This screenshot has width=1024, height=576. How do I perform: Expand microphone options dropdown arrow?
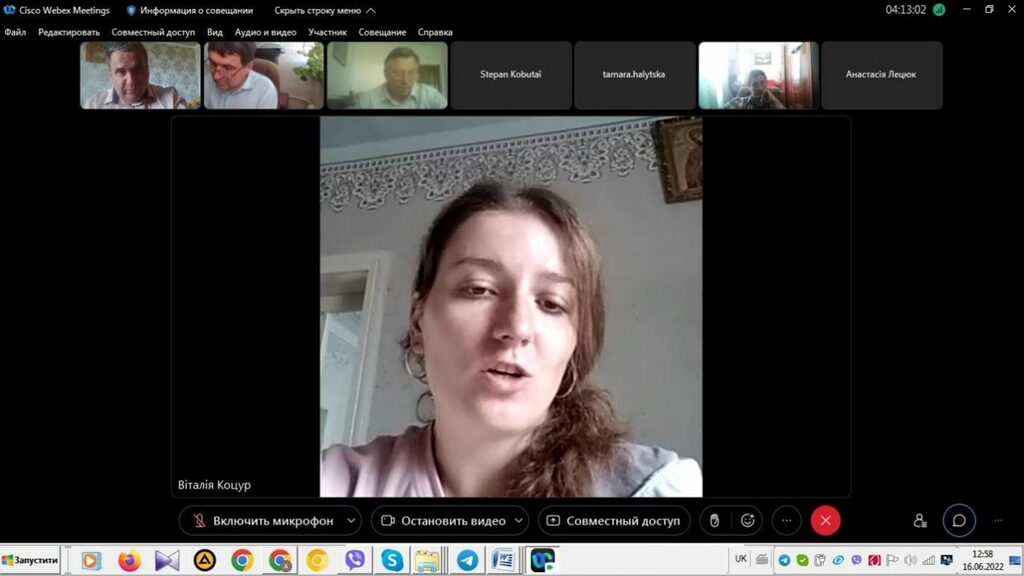(x=351, y=521)
